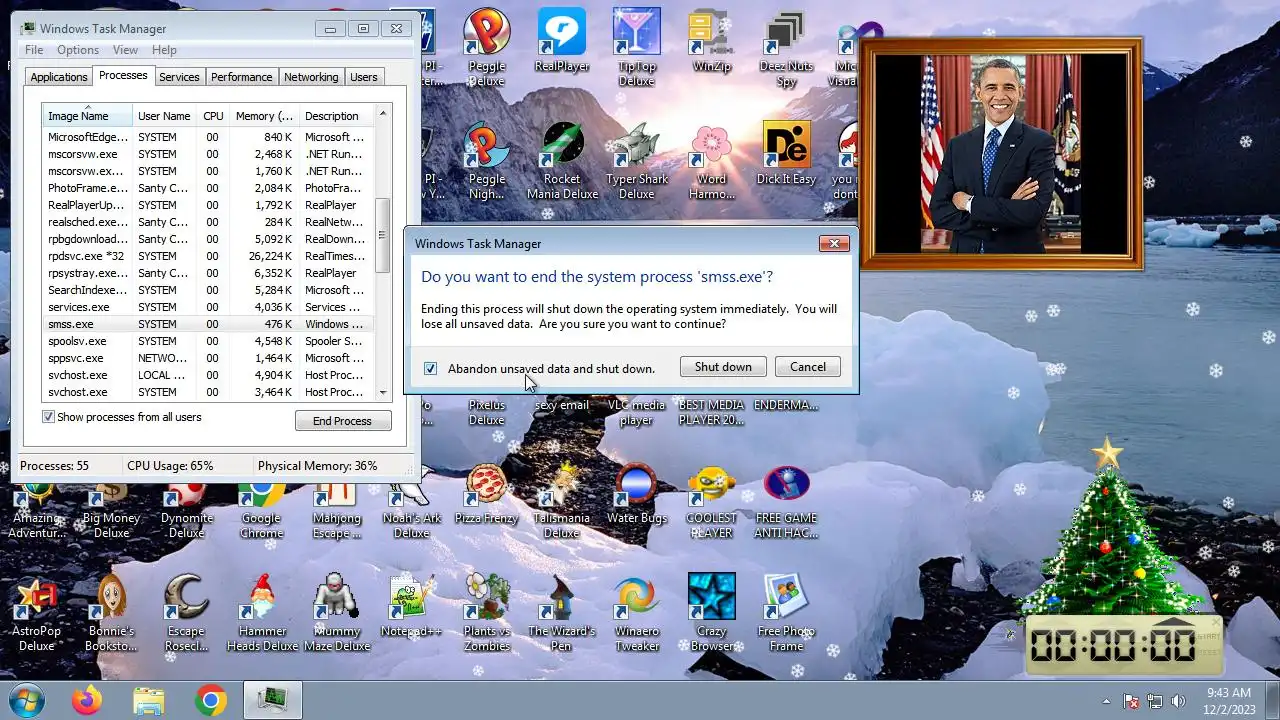Select the spoolsv.exe process row
1280x720 pixels.
[208, 341]
